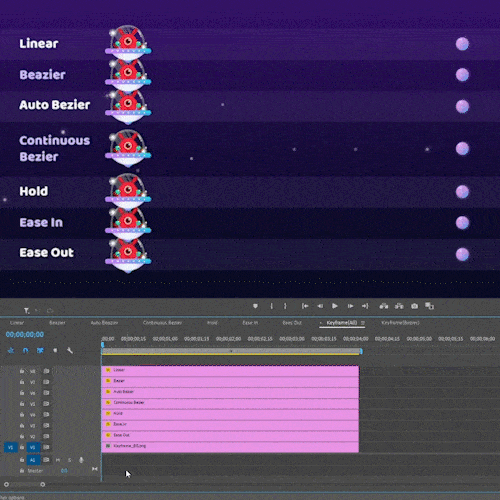Switch to the Beazier sequence tab

tap(57, 323)
